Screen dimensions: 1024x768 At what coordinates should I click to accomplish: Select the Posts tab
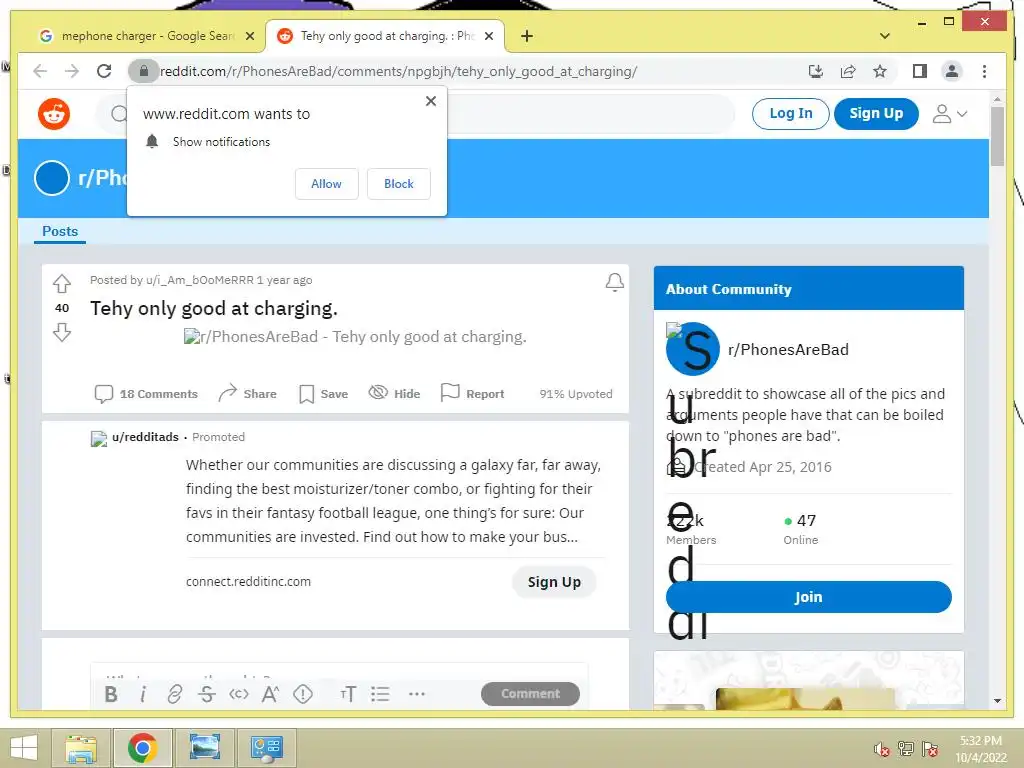click(x=59, y=231)
